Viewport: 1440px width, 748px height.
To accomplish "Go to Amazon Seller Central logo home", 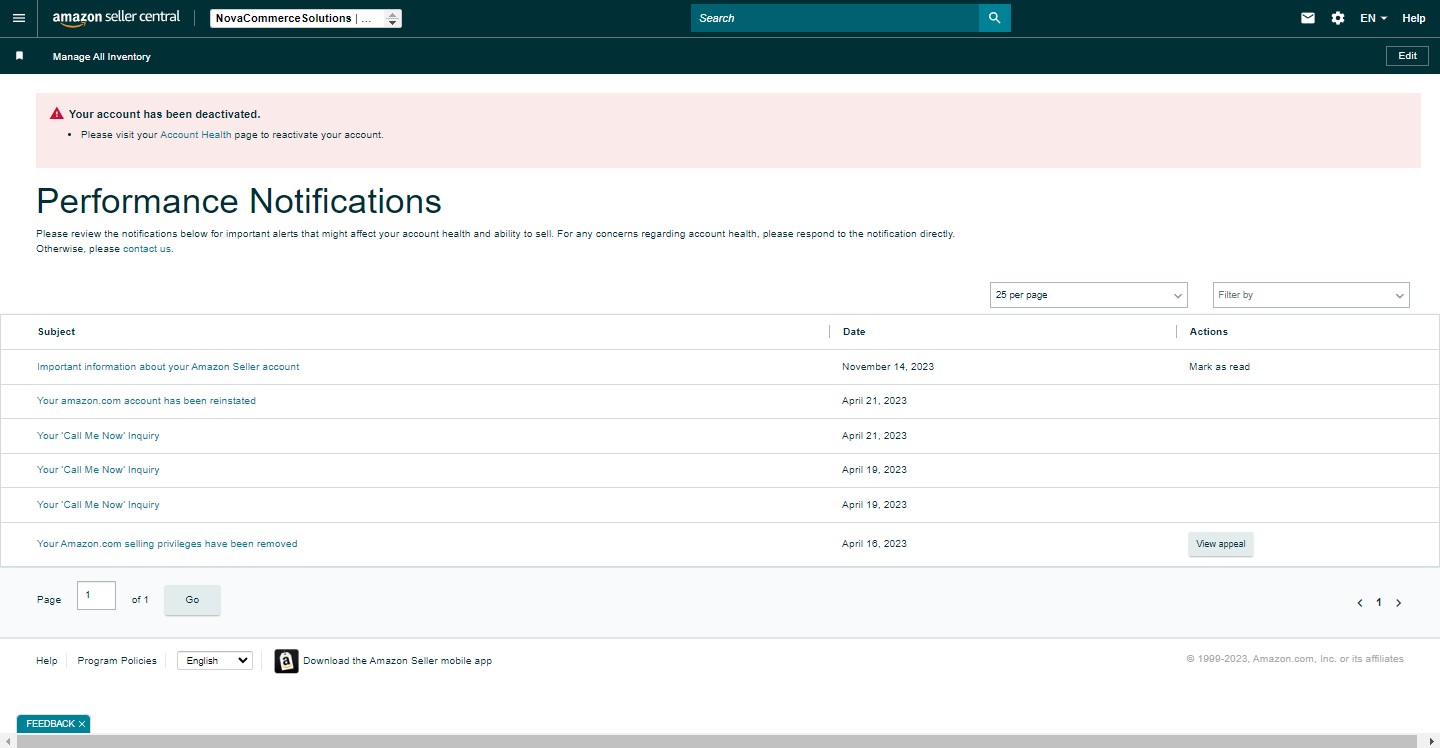I will coord(116,18).
